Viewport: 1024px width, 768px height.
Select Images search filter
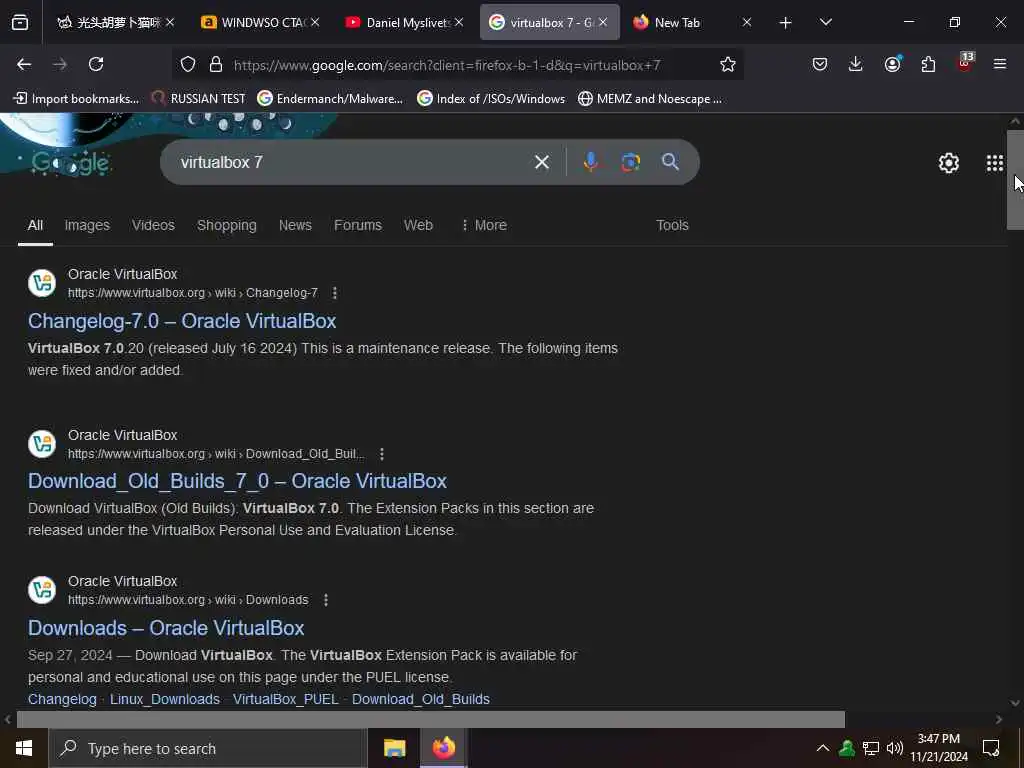point(87,225)
